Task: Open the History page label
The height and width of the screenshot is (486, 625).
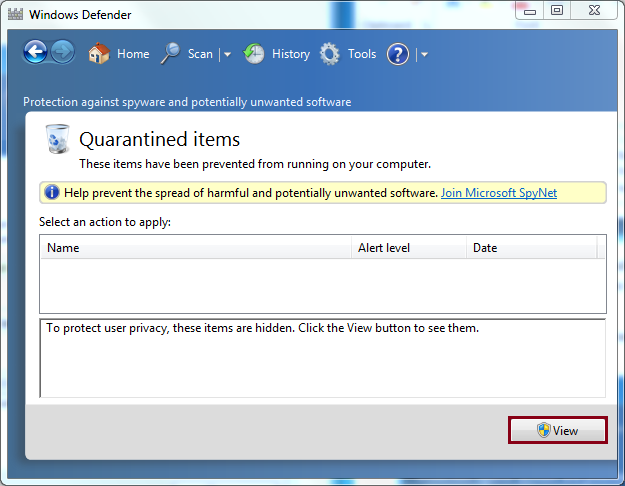Action: 291,54
